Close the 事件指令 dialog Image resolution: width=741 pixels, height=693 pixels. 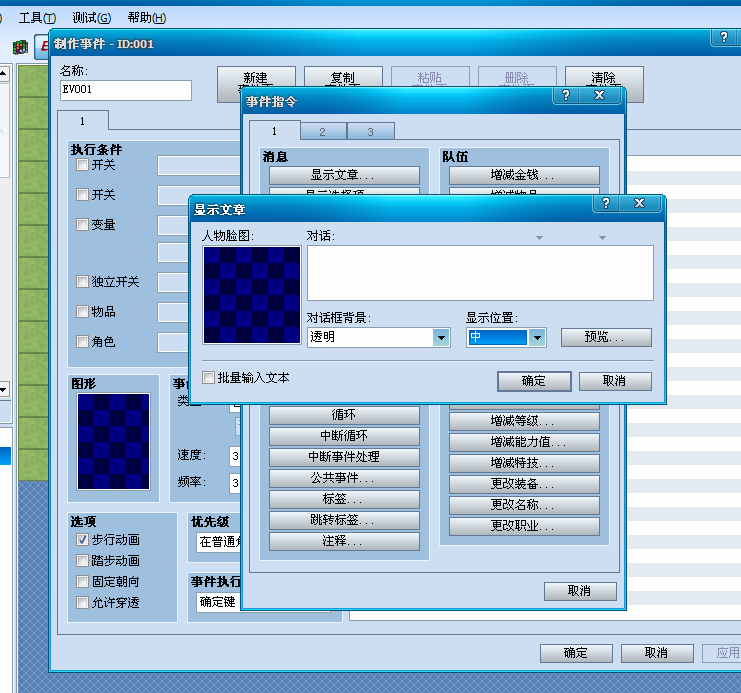coord(599,95)
